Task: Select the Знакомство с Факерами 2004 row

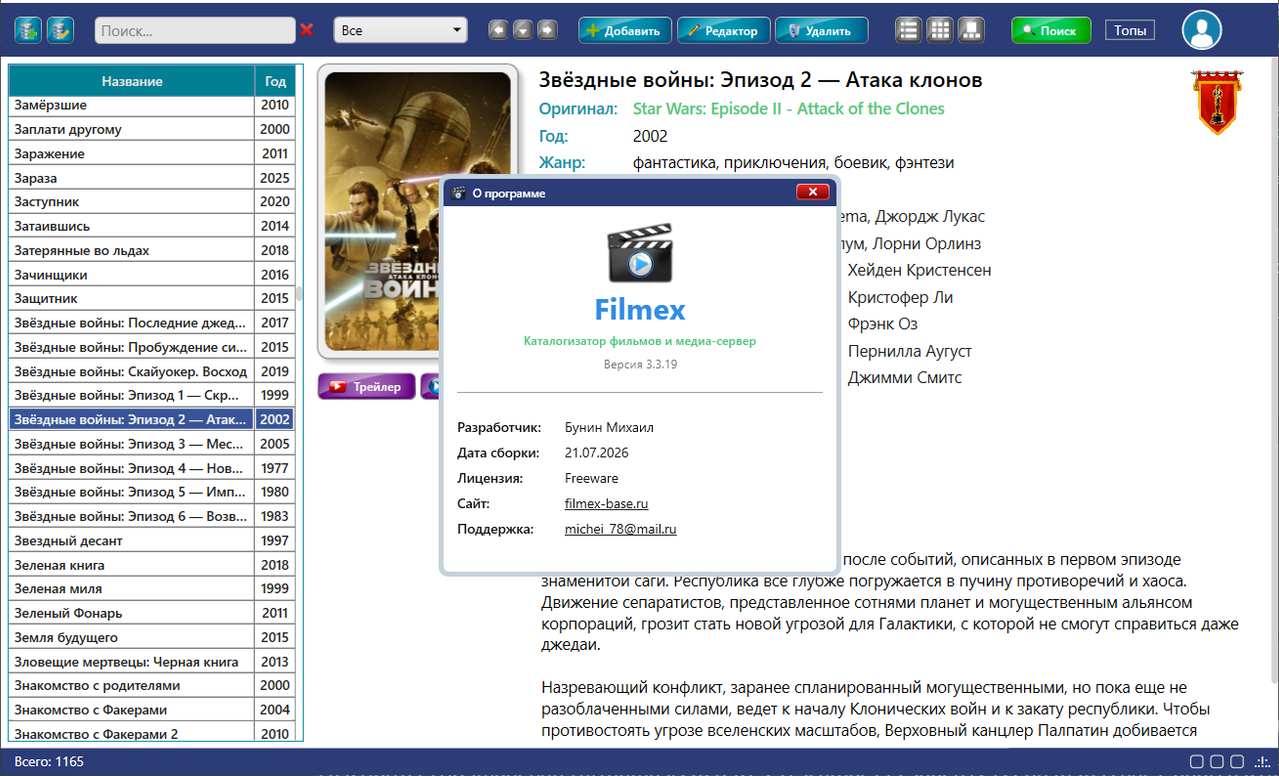Action: tap(152, 709)
